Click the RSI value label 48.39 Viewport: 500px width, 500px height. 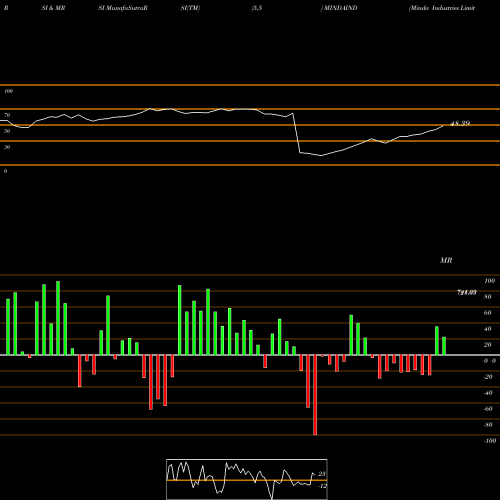pyautogui.click(x=460, y=123)
